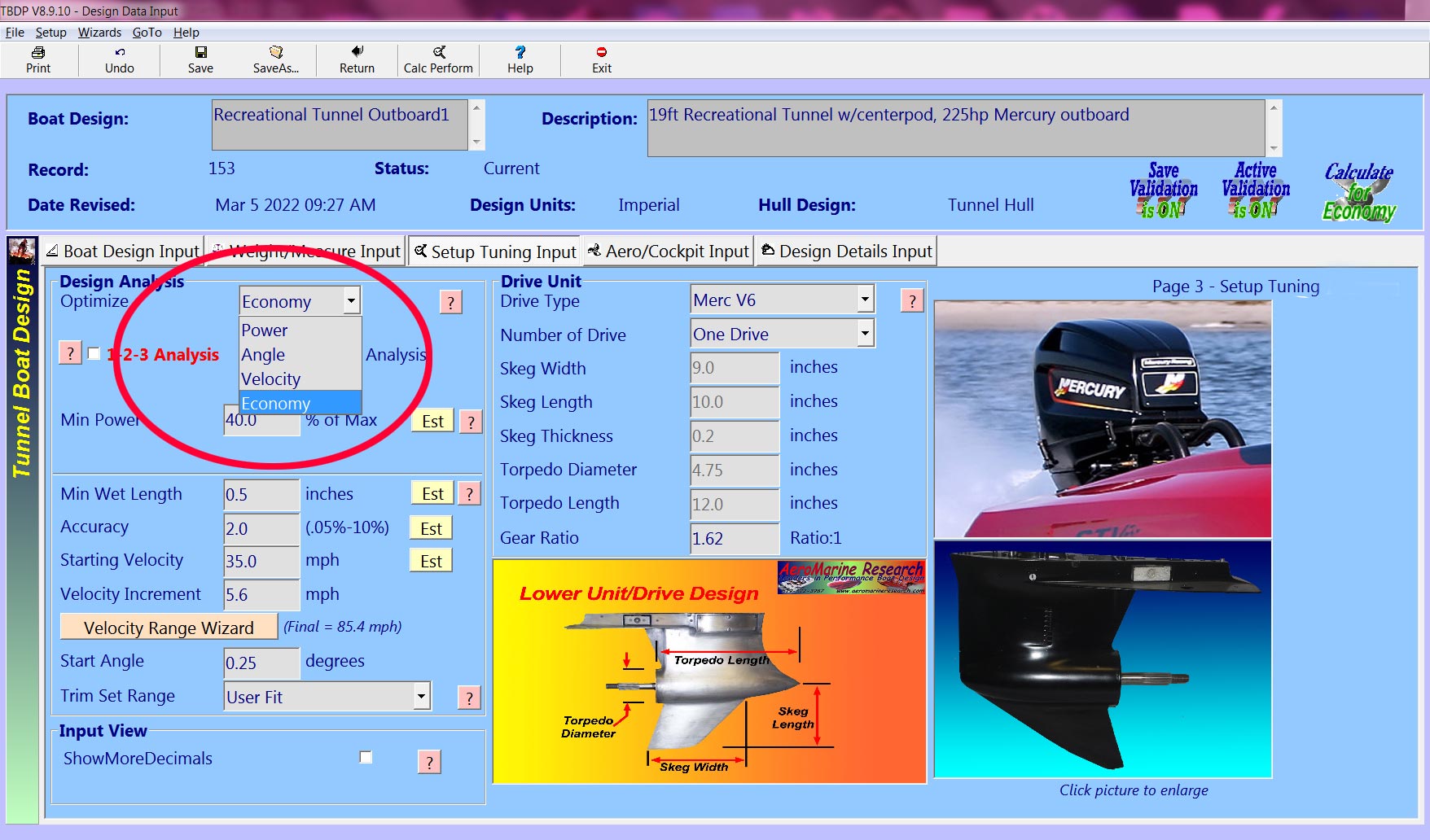The width and height of the screenshot is (1430, 840).
Task: Click the Gear Ratio input field
Action: [735, 539]
